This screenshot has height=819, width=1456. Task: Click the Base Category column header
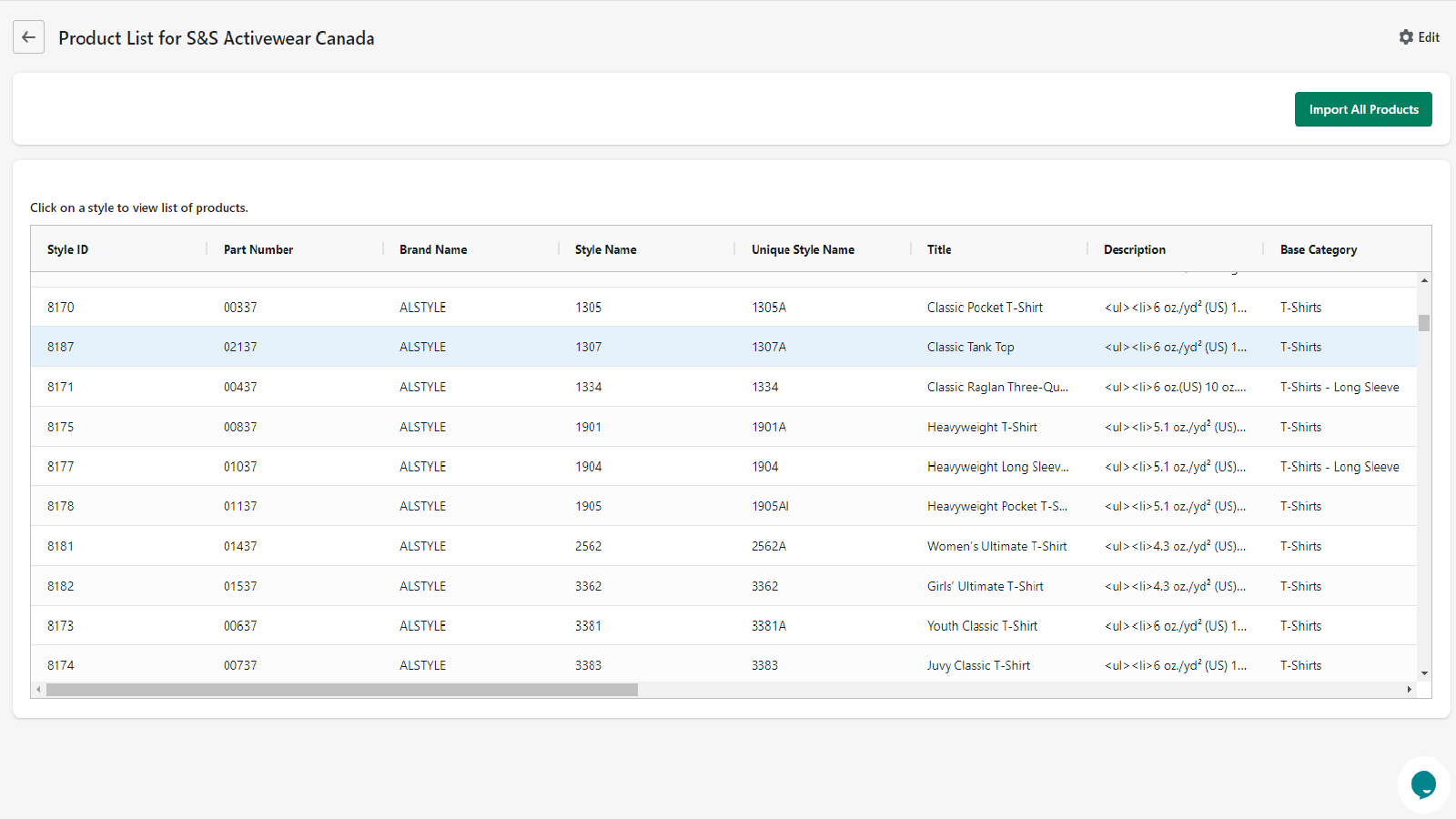click(x=1318, y=249)
